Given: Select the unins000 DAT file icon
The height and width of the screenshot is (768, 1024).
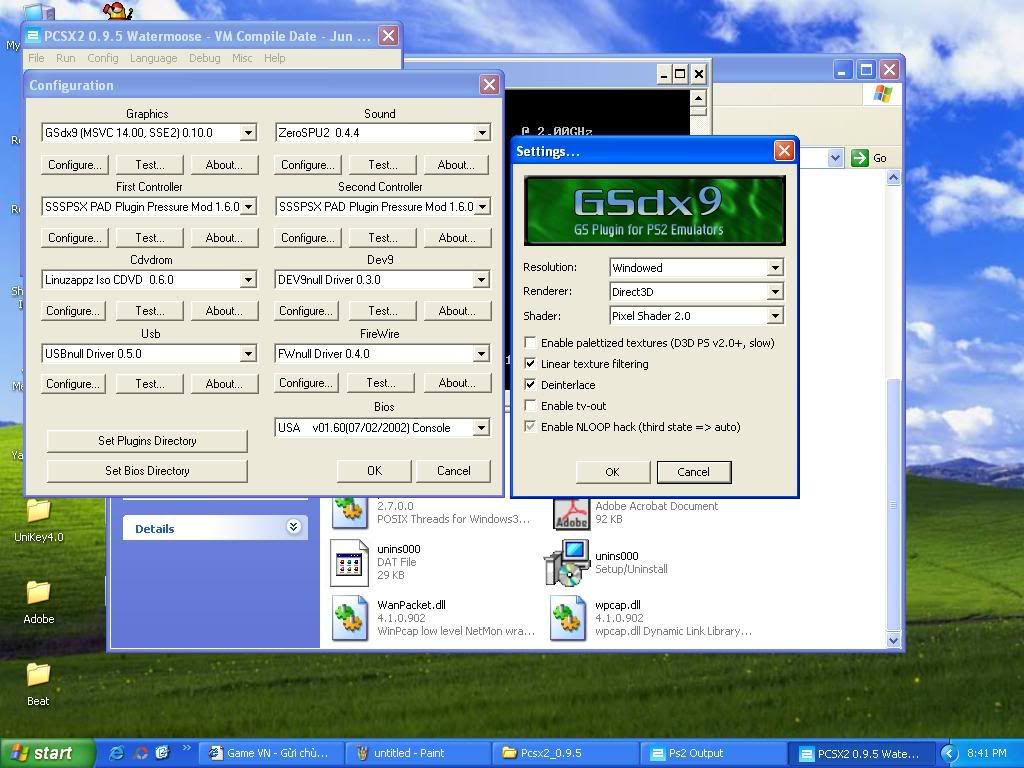Looking at the screenshot, I should coord(349,562).
